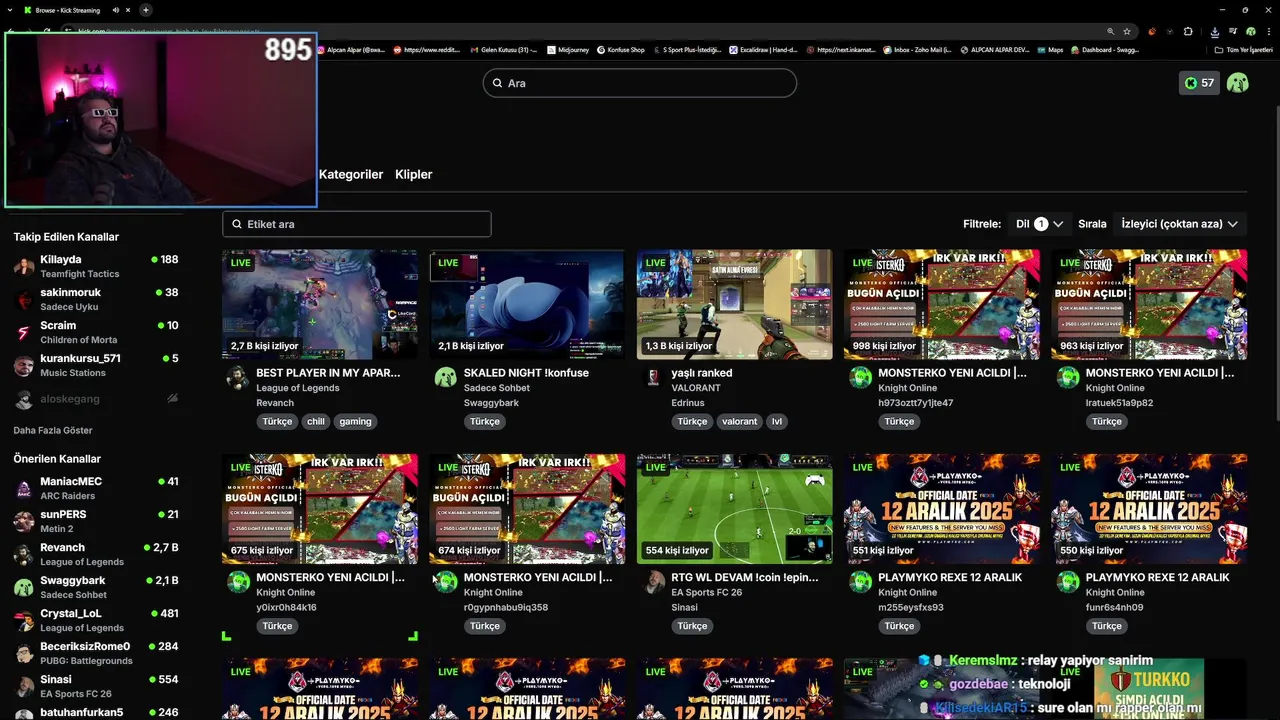Open the Revanch avatar next to BEST PLAYER stream
Image resolution: width=1280 pixels, height=720 pixels.
[237, 377]
